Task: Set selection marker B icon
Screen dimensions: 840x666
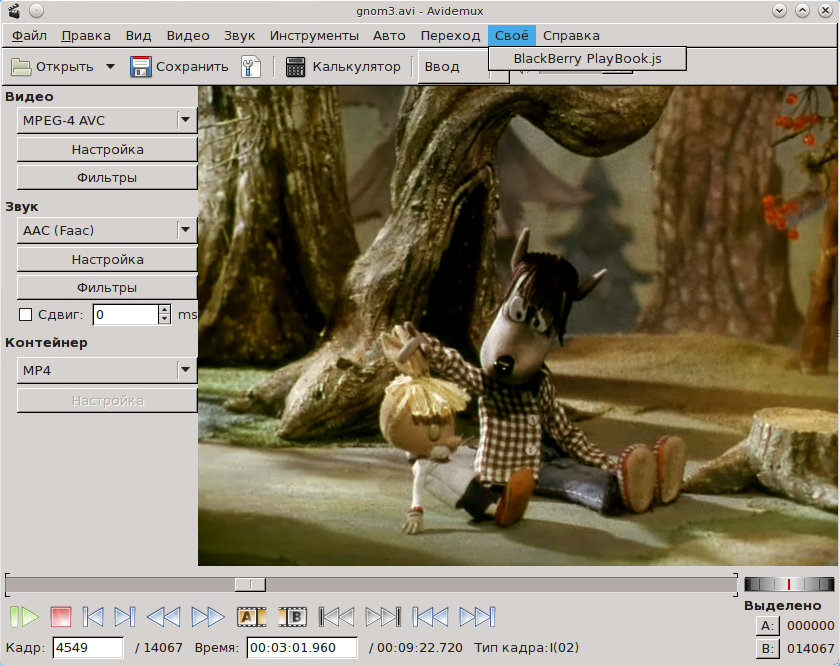Action: click(x=292, y=617)
